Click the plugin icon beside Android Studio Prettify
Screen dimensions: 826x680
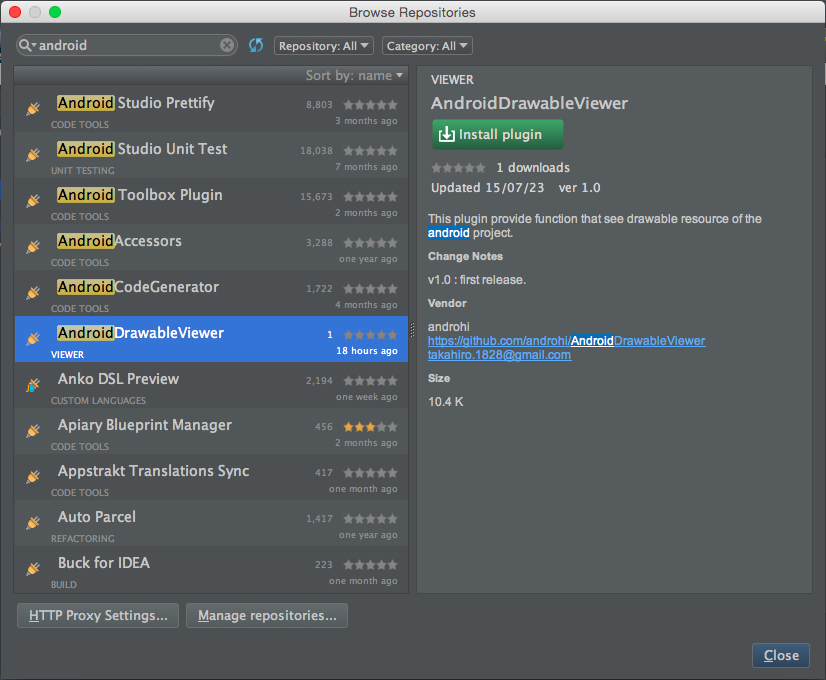pos(33,109)
